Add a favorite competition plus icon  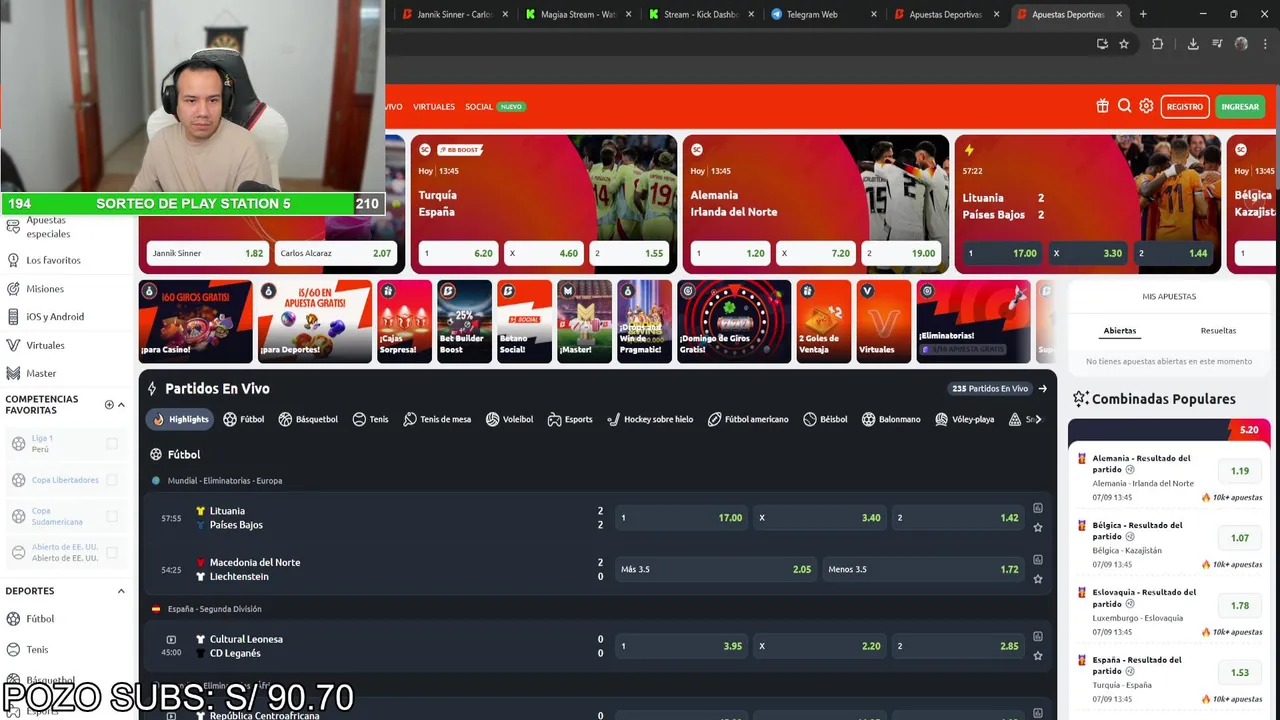tap(109, 405)
